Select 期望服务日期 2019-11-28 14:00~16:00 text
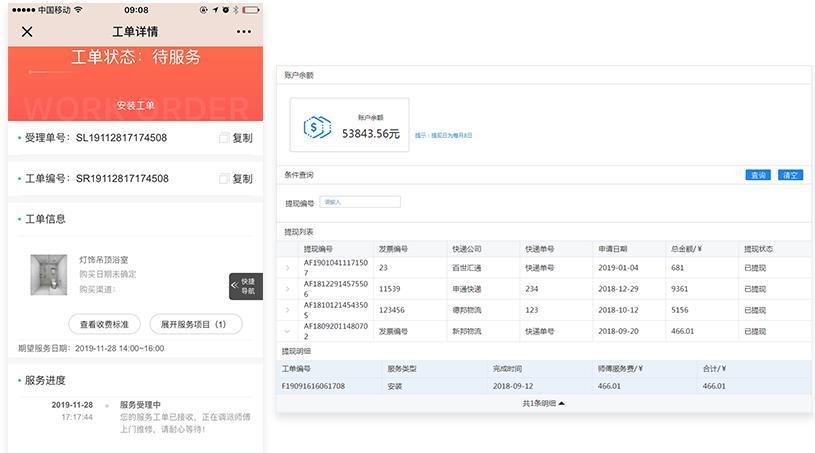The height and width of the screenshot is (453, 815). click(91, 349)
